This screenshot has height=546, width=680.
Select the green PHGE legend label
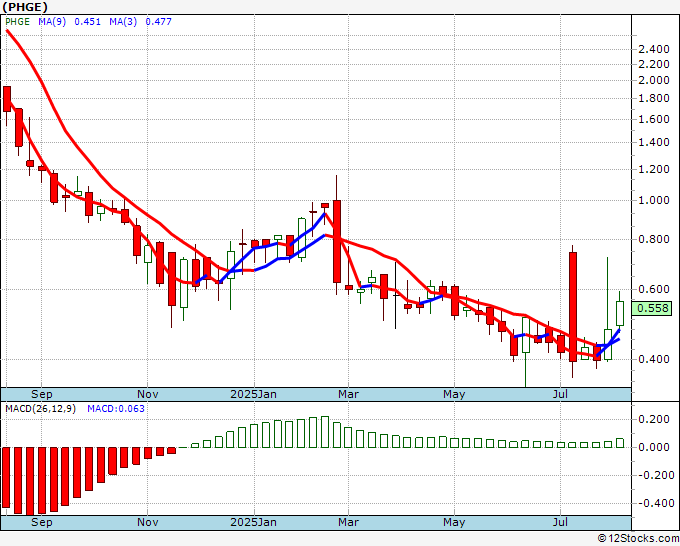click(17, 21)
